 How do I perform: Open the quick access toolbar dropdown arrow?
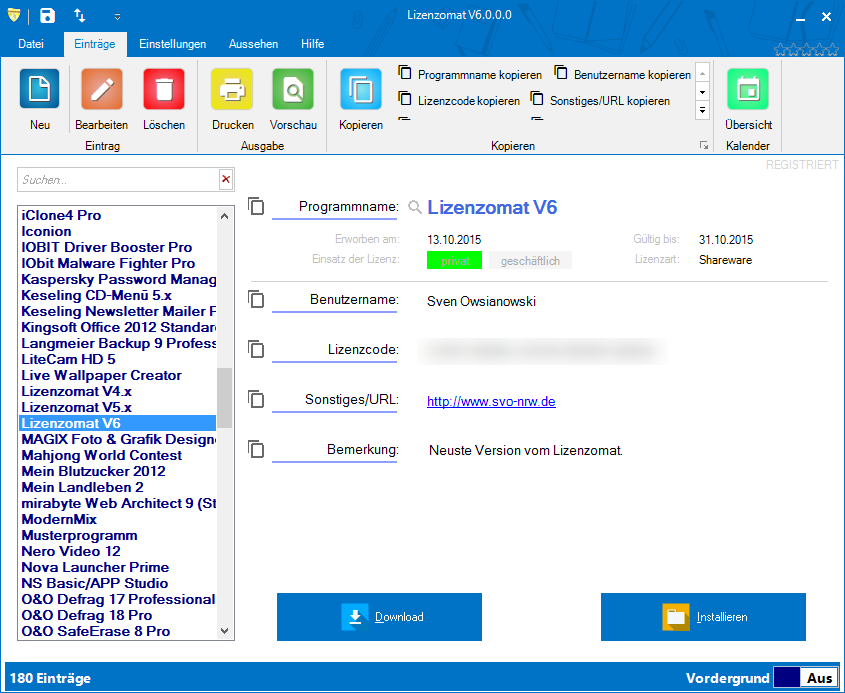[117, 17]
